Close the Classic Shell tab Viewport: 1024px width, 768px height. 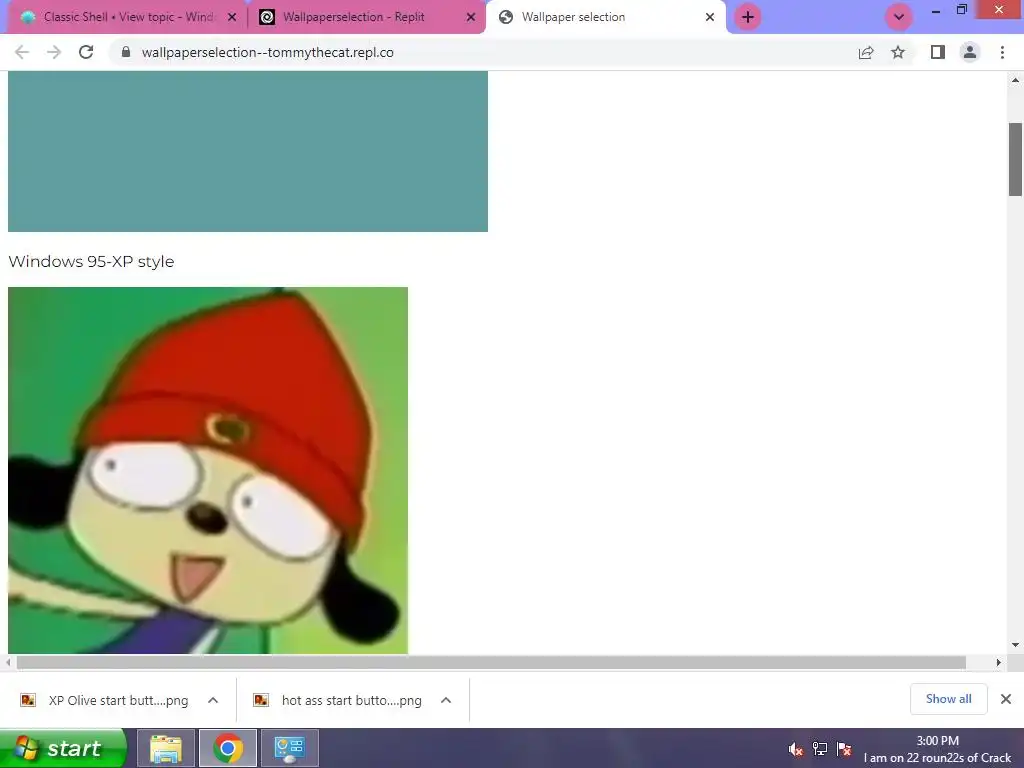tap(232, 17)
